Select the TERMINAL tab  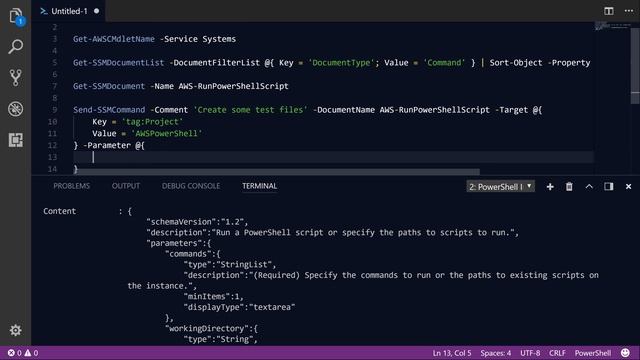[x=260, y=186]
